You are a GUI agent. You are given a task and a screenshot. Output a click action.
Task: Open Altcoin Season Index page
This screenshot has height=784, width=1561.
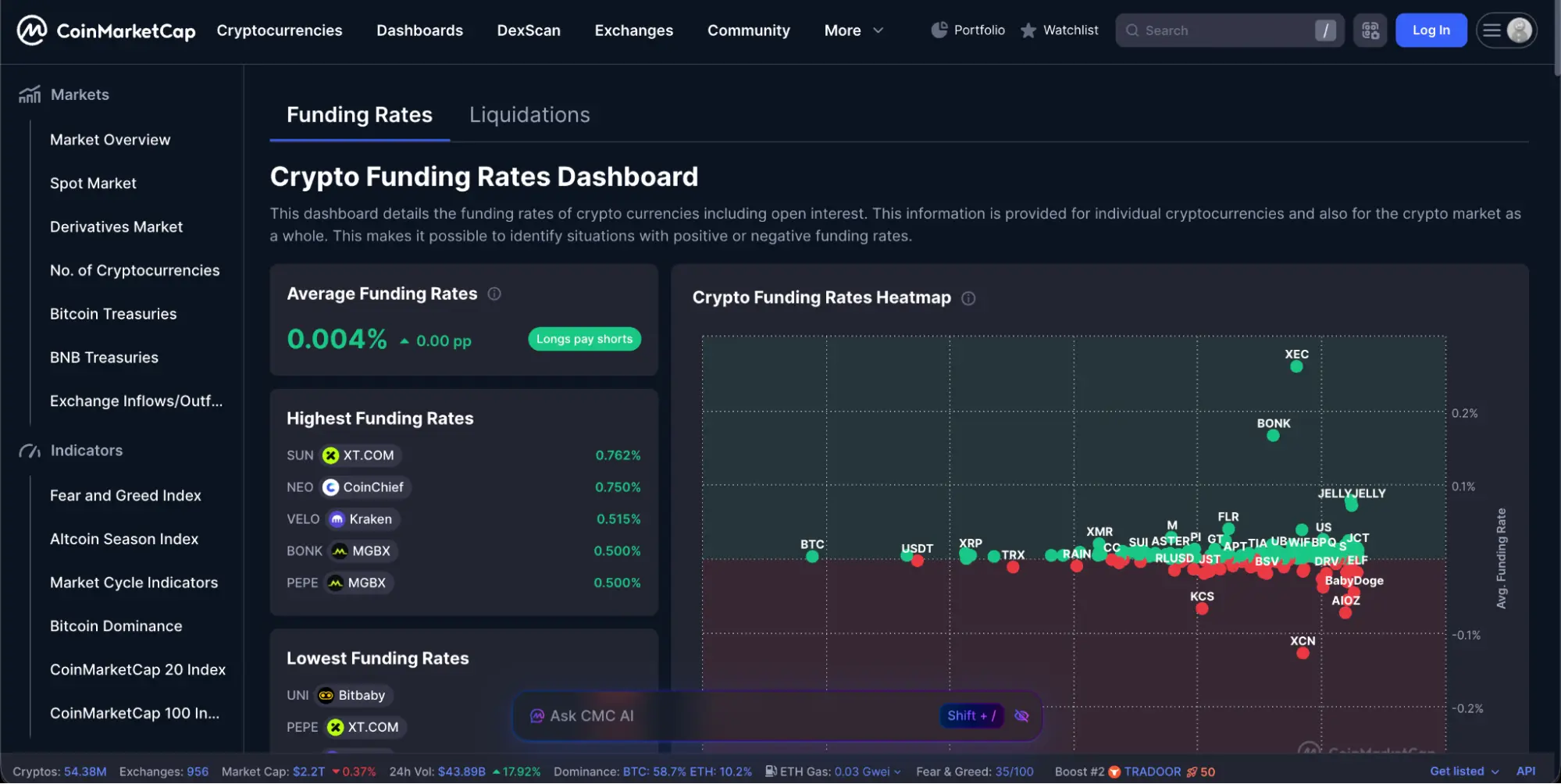click(124, 540)
